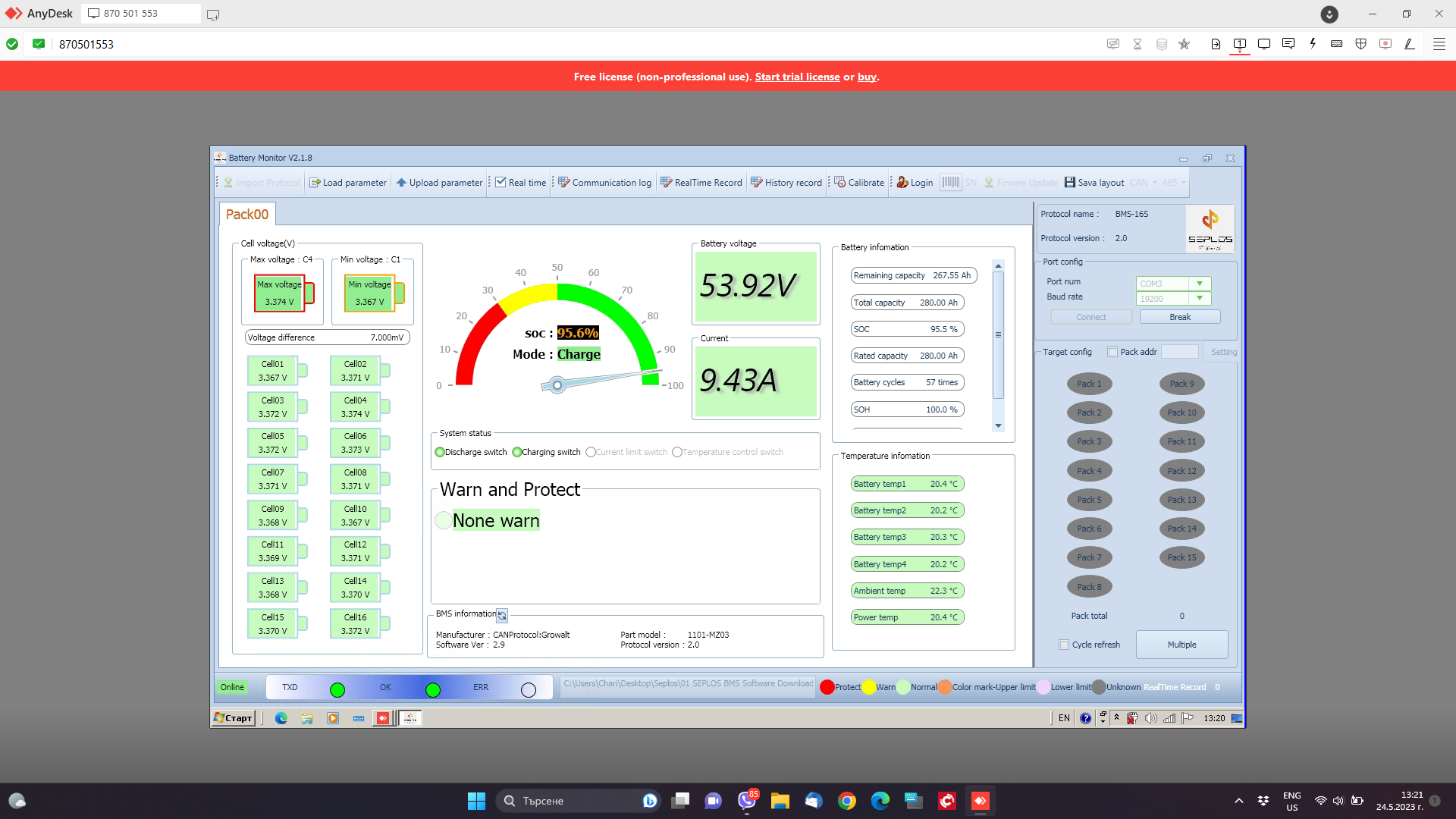This screenshot has height=819, width=1456.
Task: Click the Calibrate toolbar icon
Action: [x=840, y=183]
